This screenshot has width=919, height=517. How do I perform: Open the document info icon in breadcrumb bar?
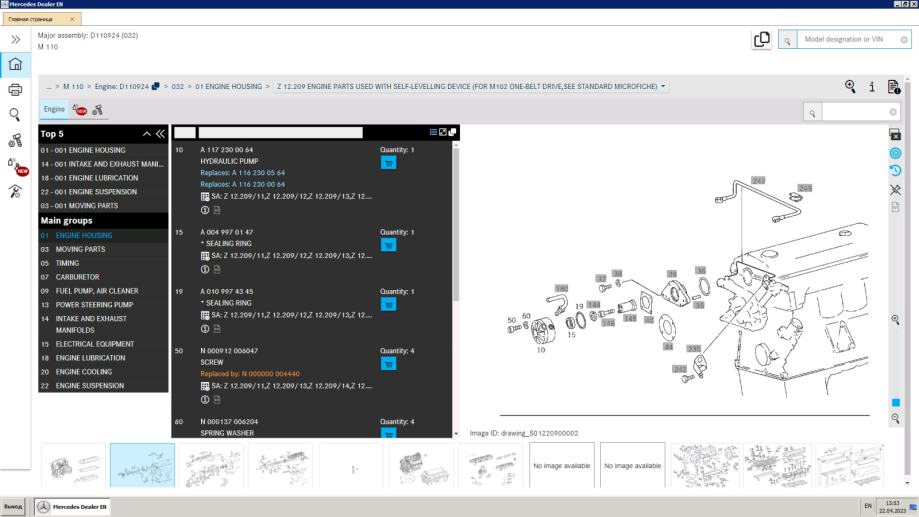click(893, 87)
